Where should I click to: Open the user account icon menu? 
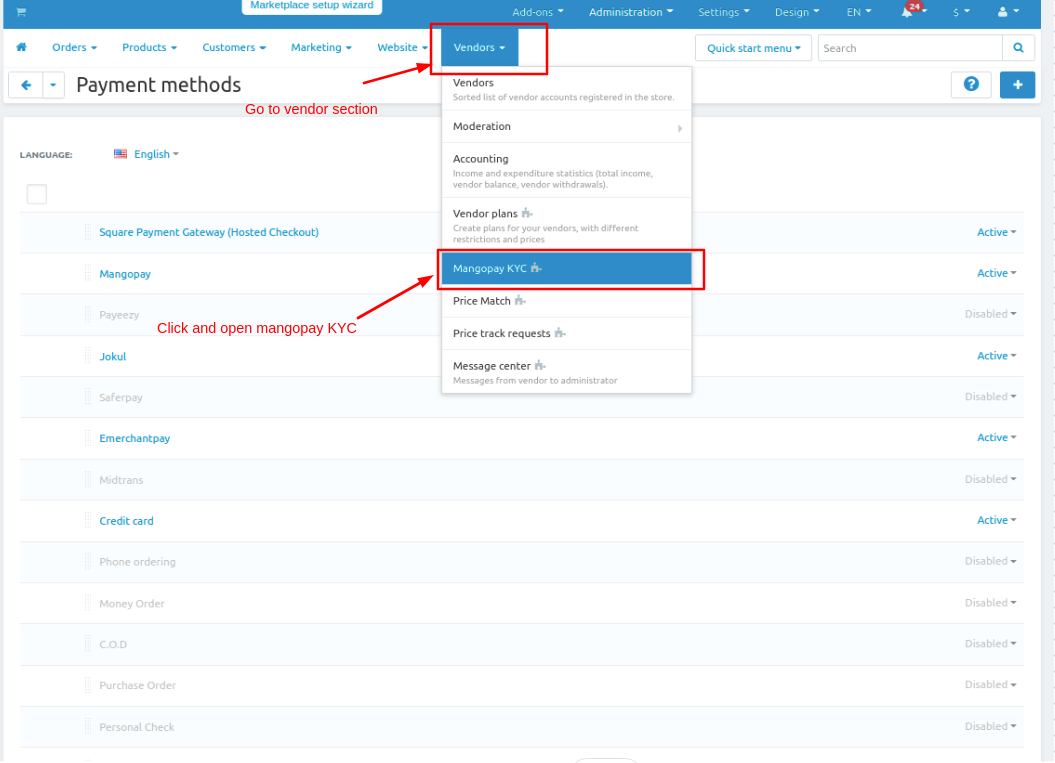click(1008, 11)
